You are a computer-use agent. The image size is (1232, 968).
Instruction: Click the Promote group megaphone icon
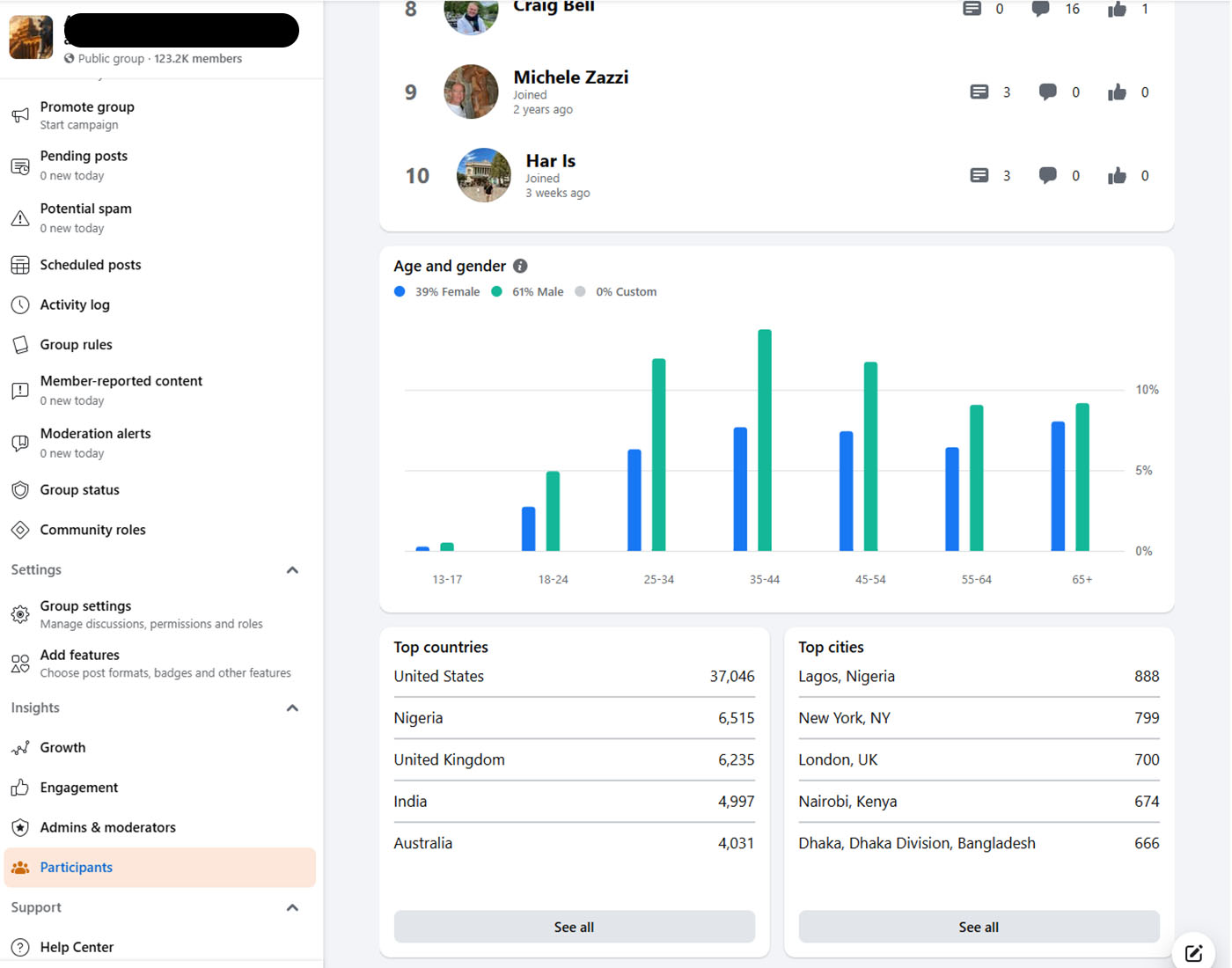[20, 115]
